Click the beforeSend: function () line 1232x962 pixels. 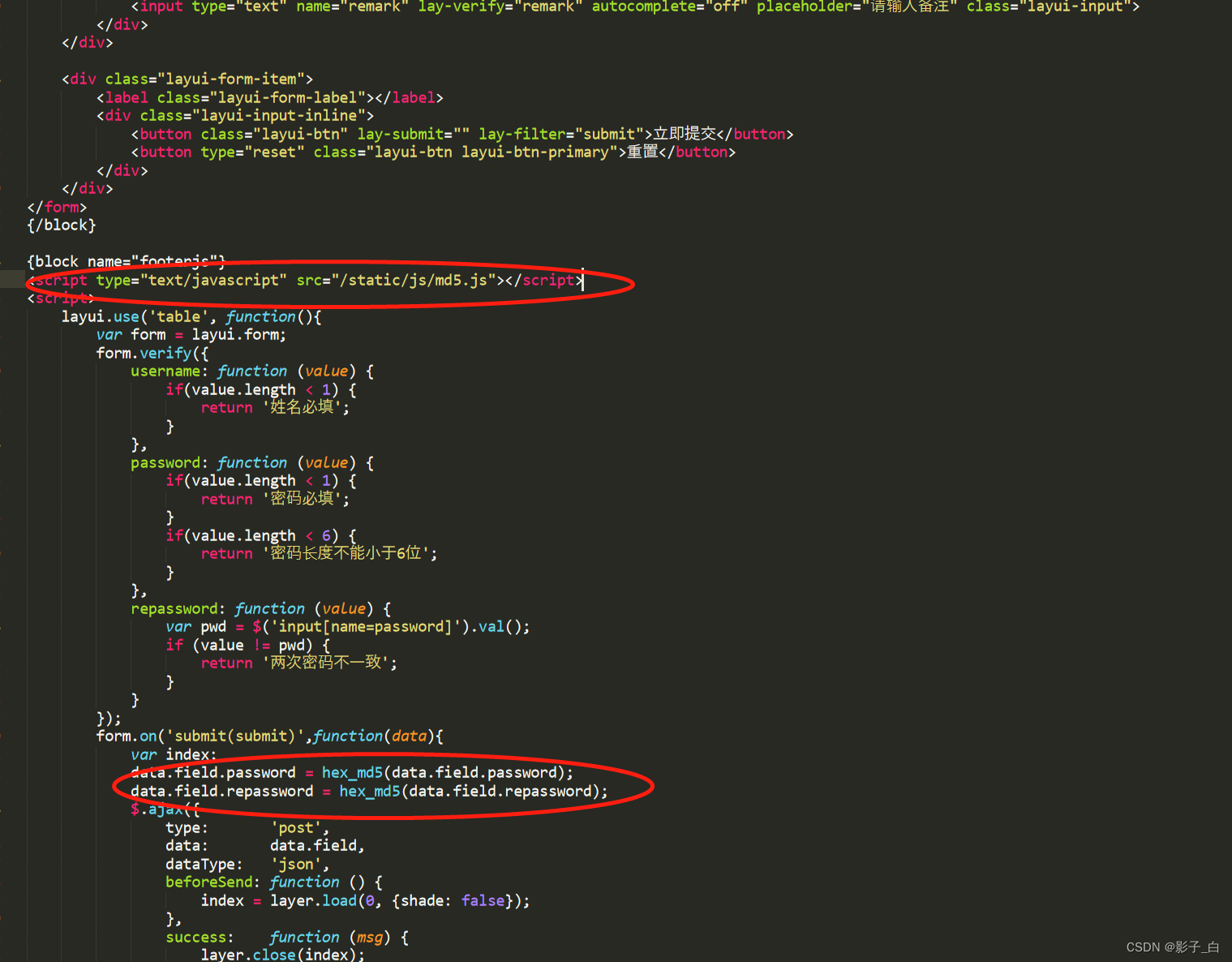[274, 882]
